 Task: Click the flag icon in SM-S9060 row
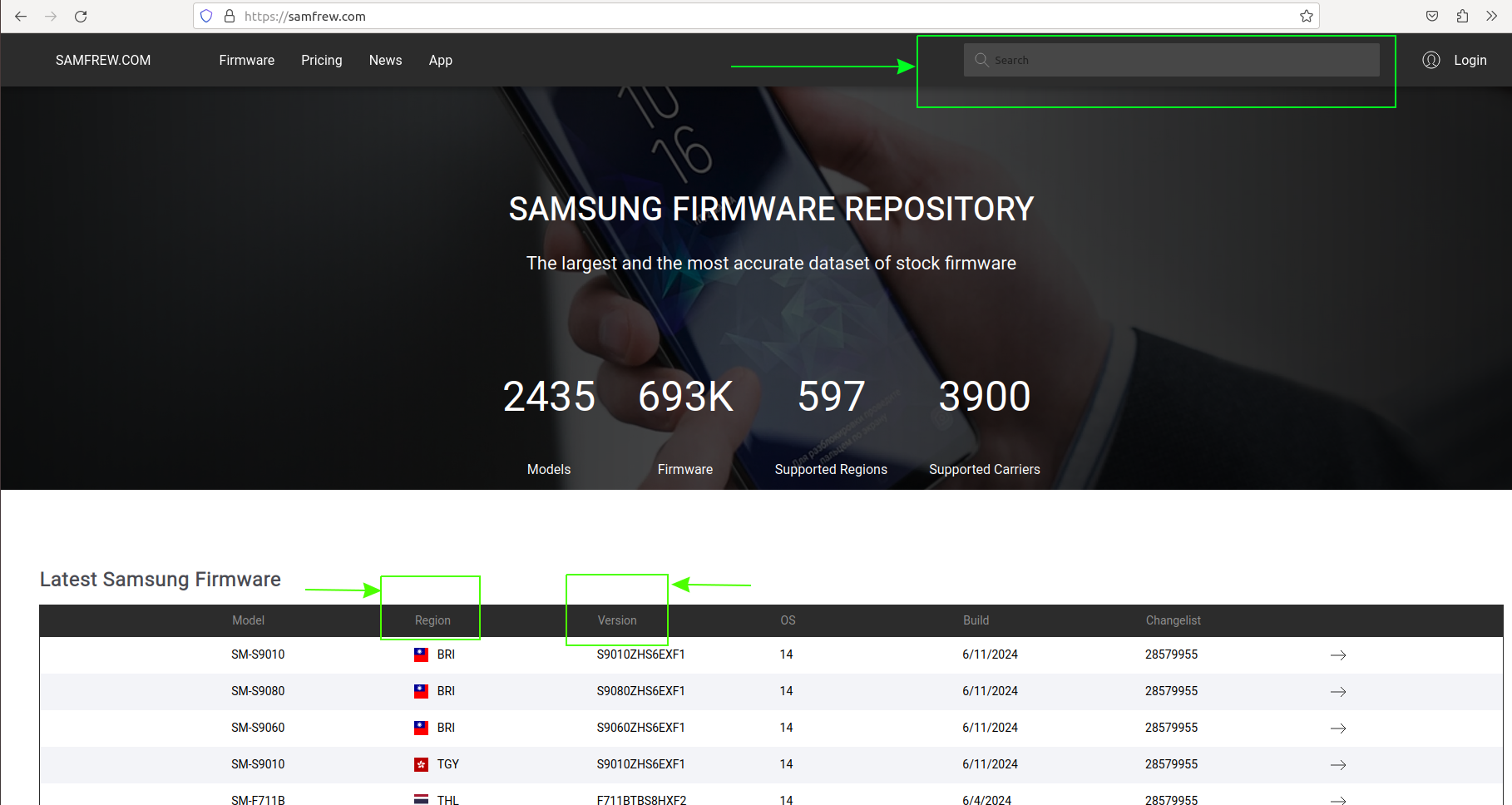coord(422,728)
